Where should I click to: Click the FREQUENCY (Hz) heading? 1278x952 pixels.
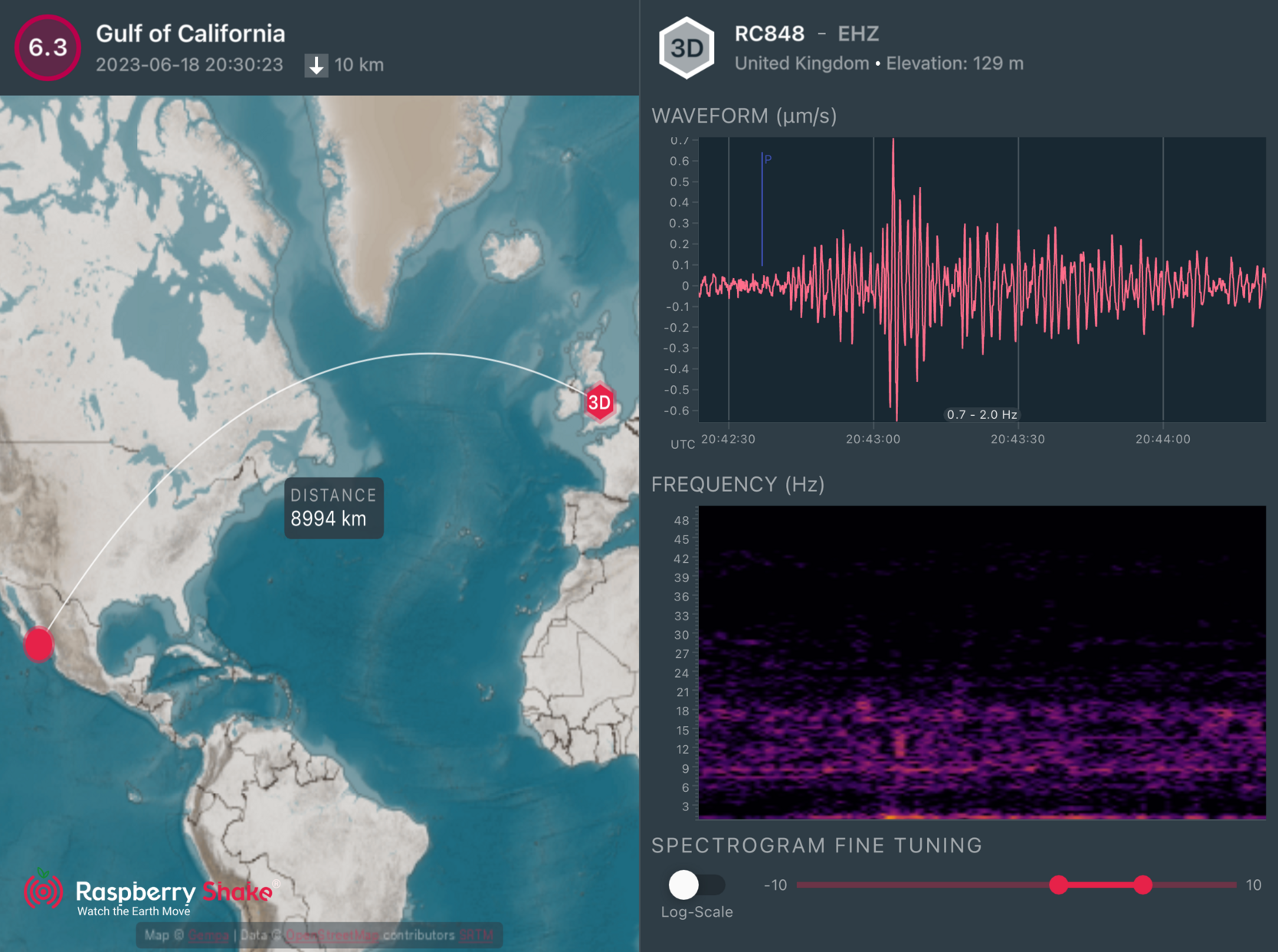point(738,484)
